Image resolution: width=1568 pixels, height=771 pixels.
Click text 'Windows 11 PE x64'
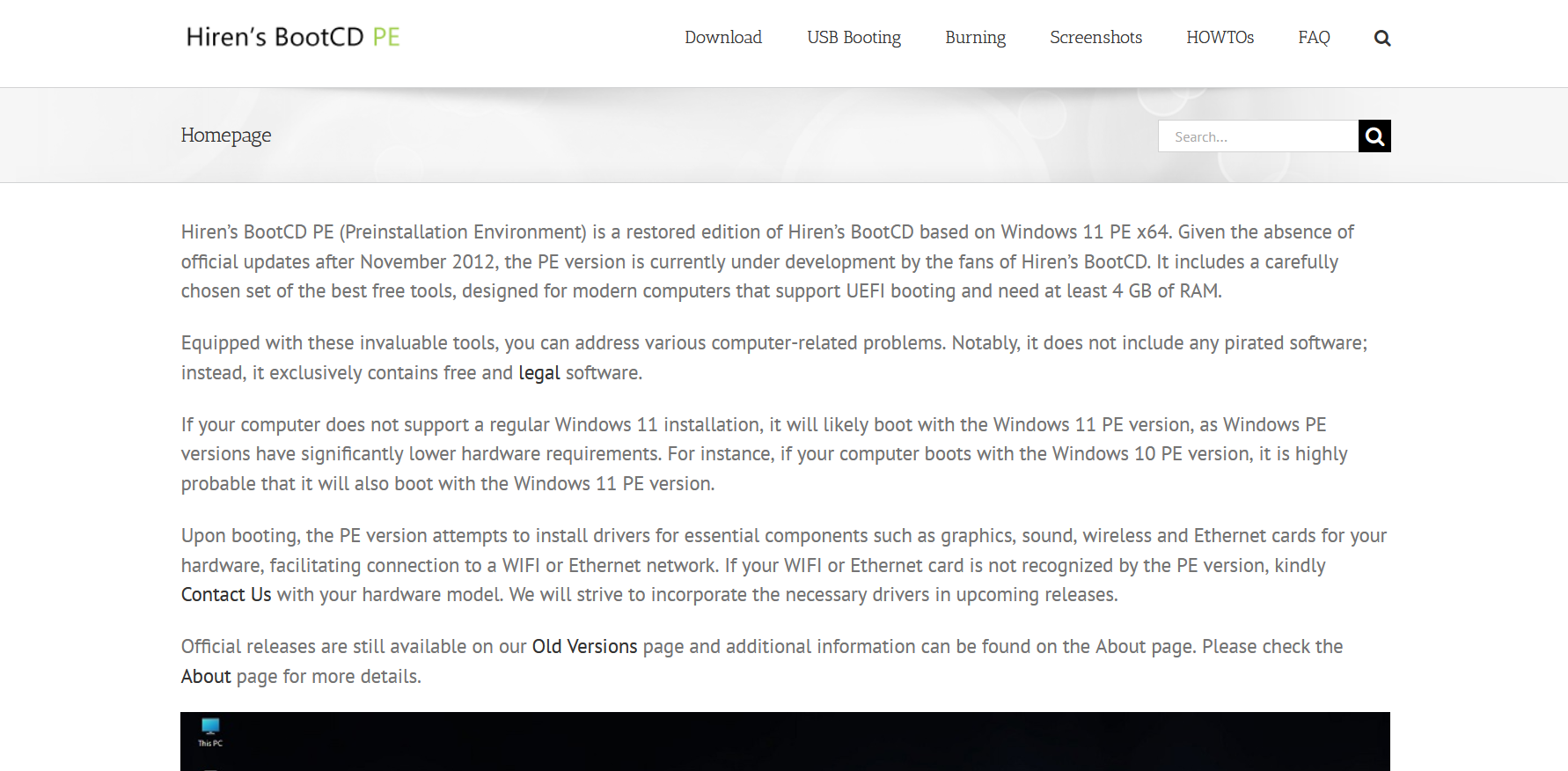1085,232
